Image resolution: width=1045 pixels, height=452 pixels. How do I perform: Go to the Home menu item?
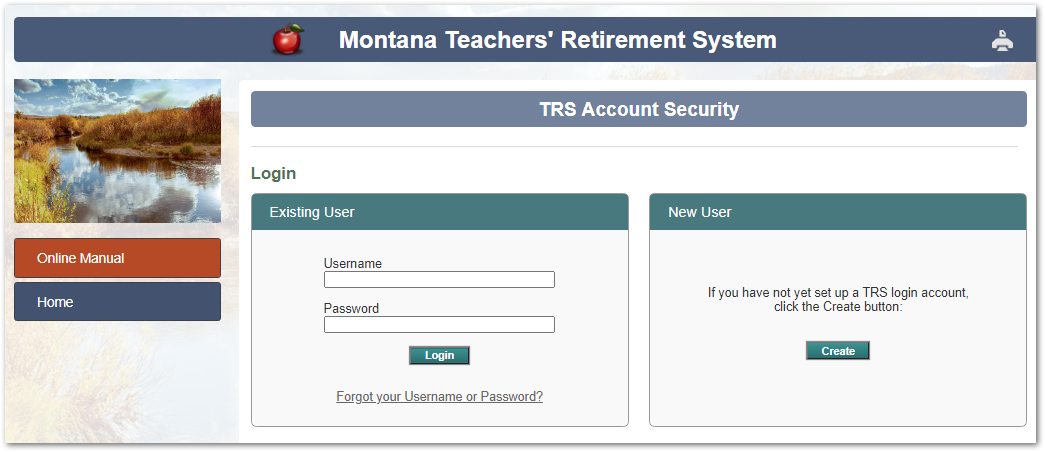[x=117, y=302]
